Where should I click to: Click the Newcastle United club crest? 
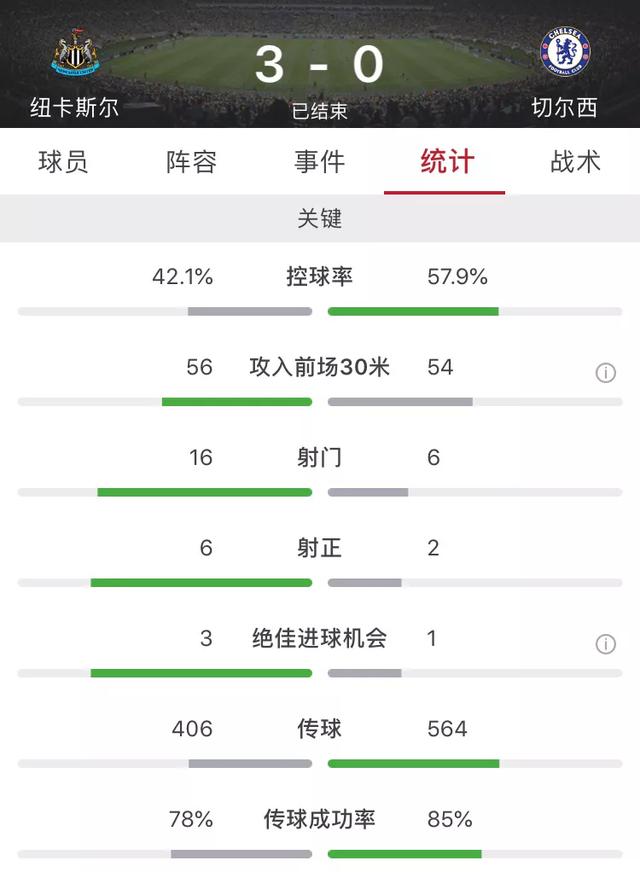pyautogui.click(x=75, y=54)
